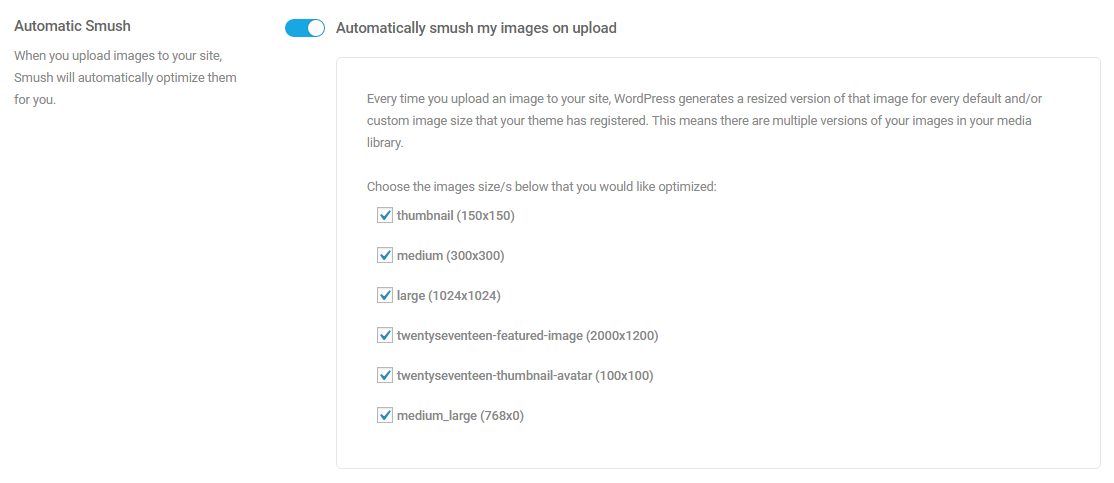1114x483 pixels.
Task: Click the description text under Automatic Smush
Action: point(125,78)
